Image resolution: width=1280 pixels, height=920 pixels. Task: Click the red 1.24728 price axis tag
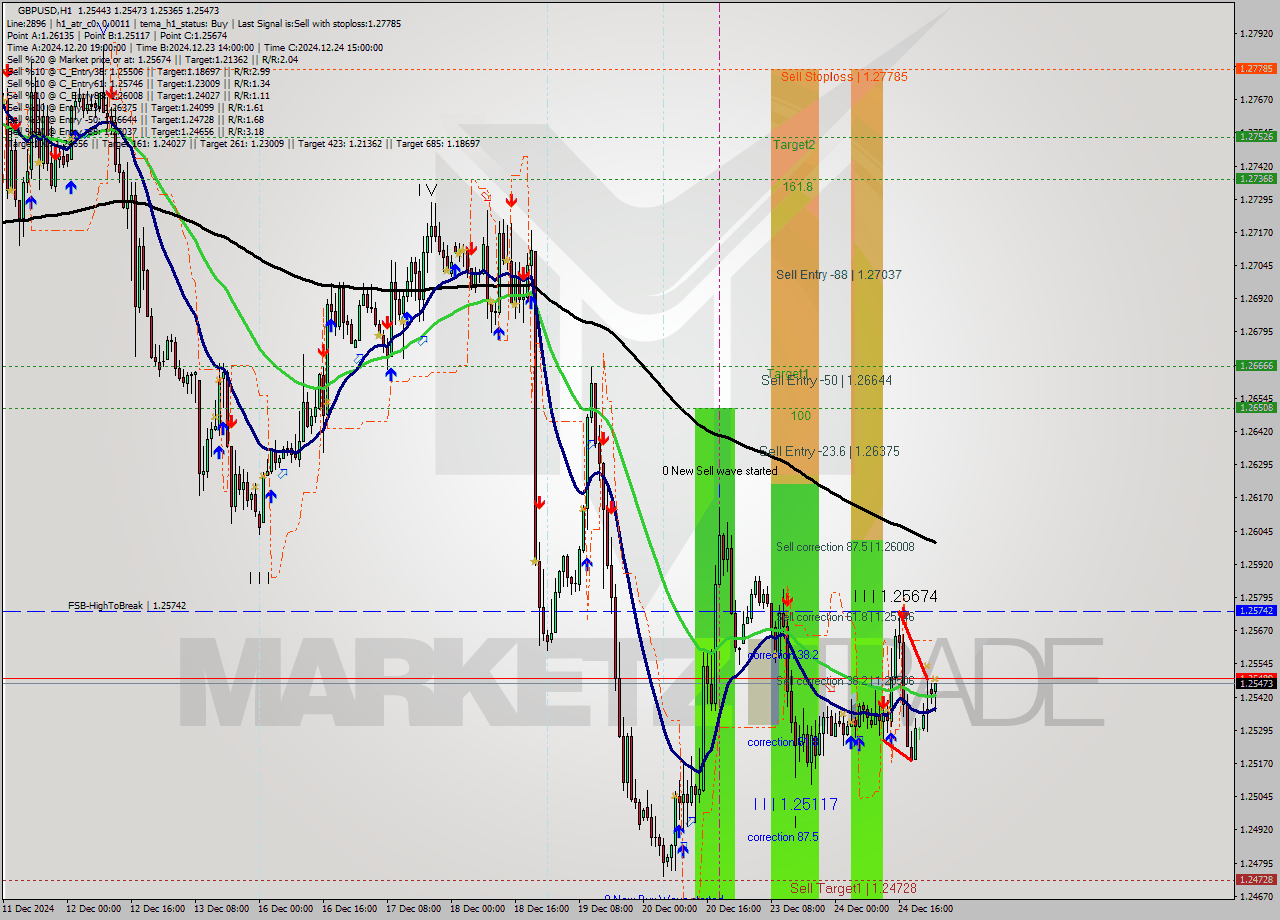point(1255,880)
